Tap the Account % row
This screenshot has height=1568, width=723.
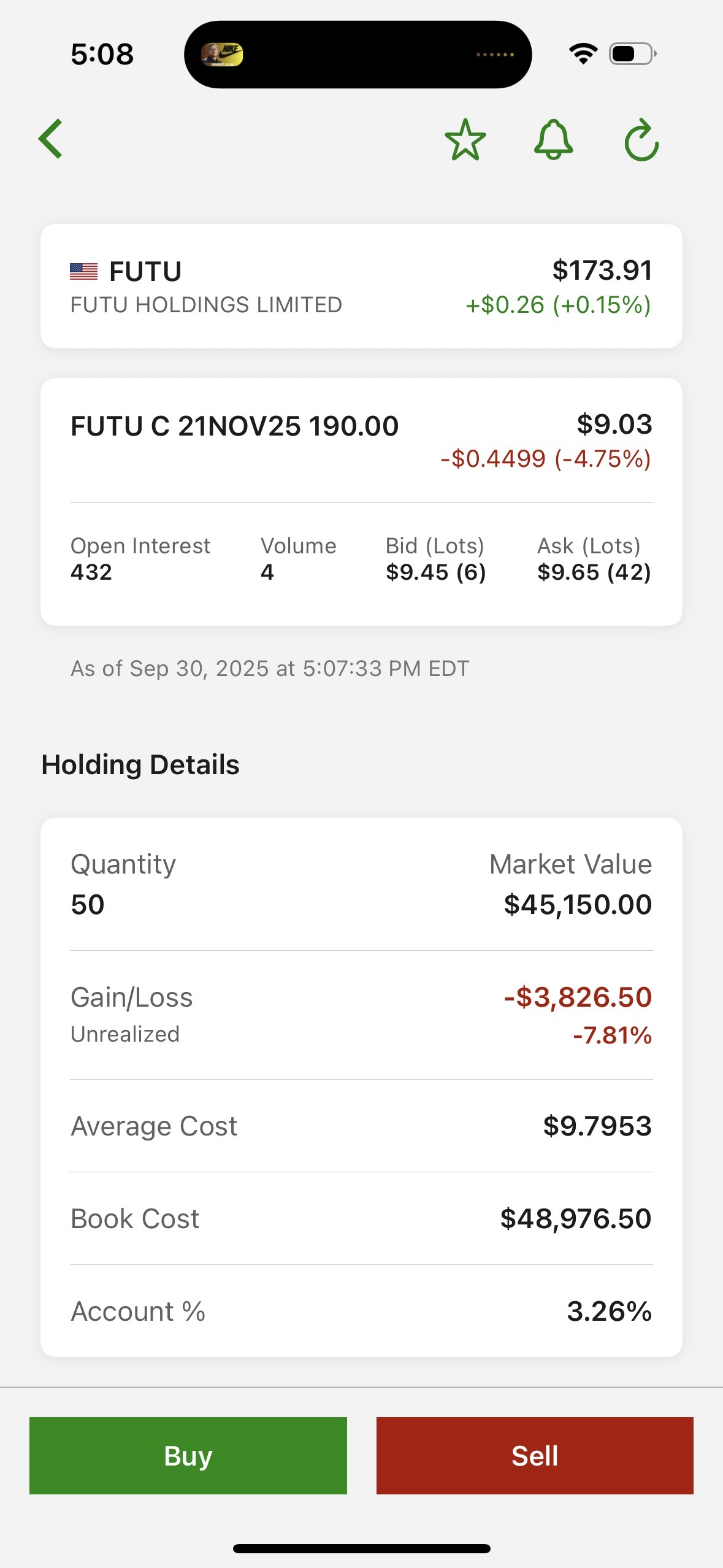point(361,1311)
